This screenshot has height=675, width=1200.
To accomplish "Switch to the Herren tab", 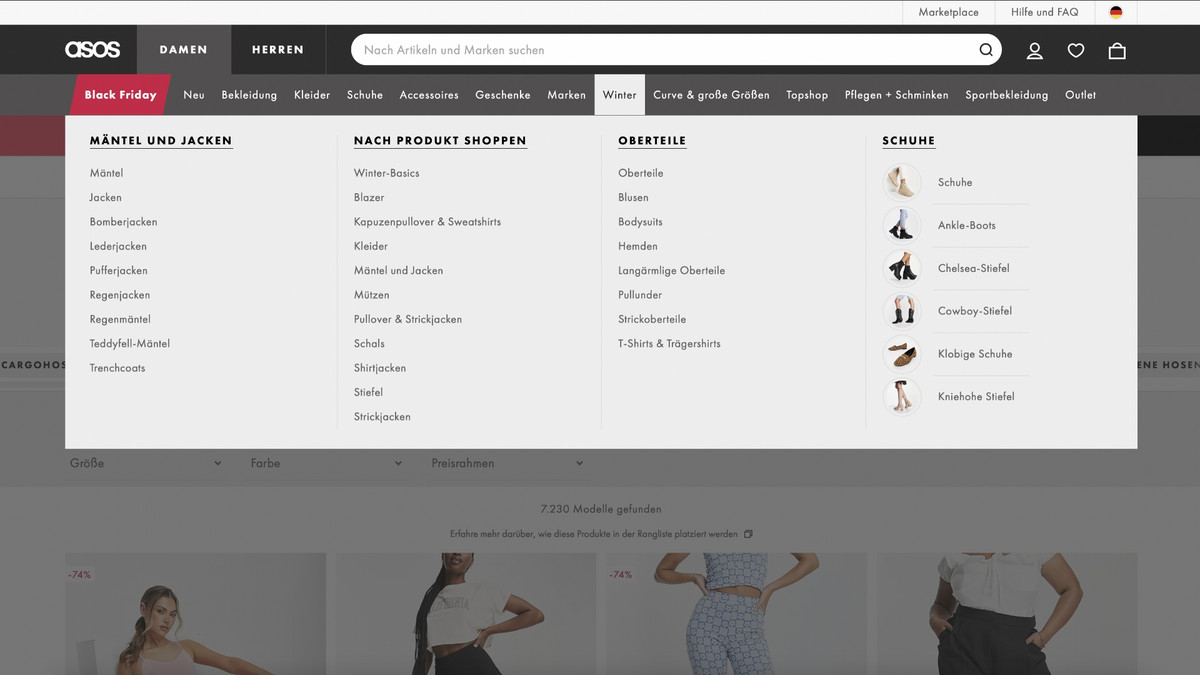I will (x=277, y=50).
